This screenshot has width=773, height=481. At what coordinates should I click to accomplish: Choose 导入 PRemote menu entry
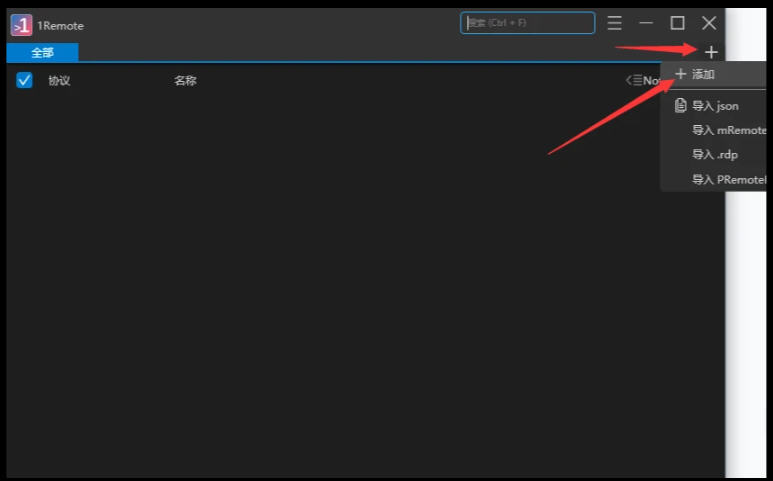tap(713, 179)
